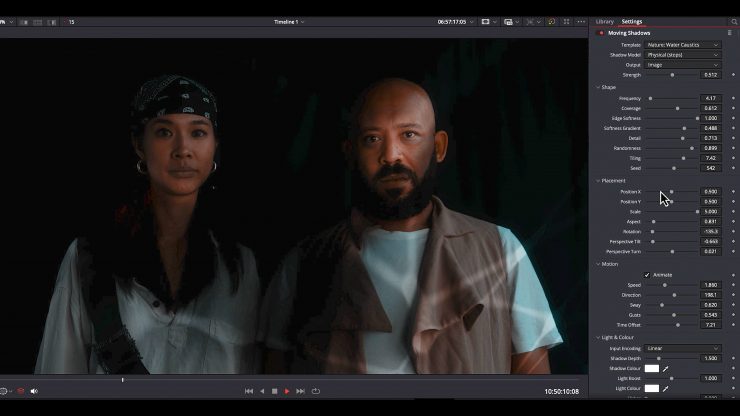Add keyframe for Strength parameter

click(733, 75)
